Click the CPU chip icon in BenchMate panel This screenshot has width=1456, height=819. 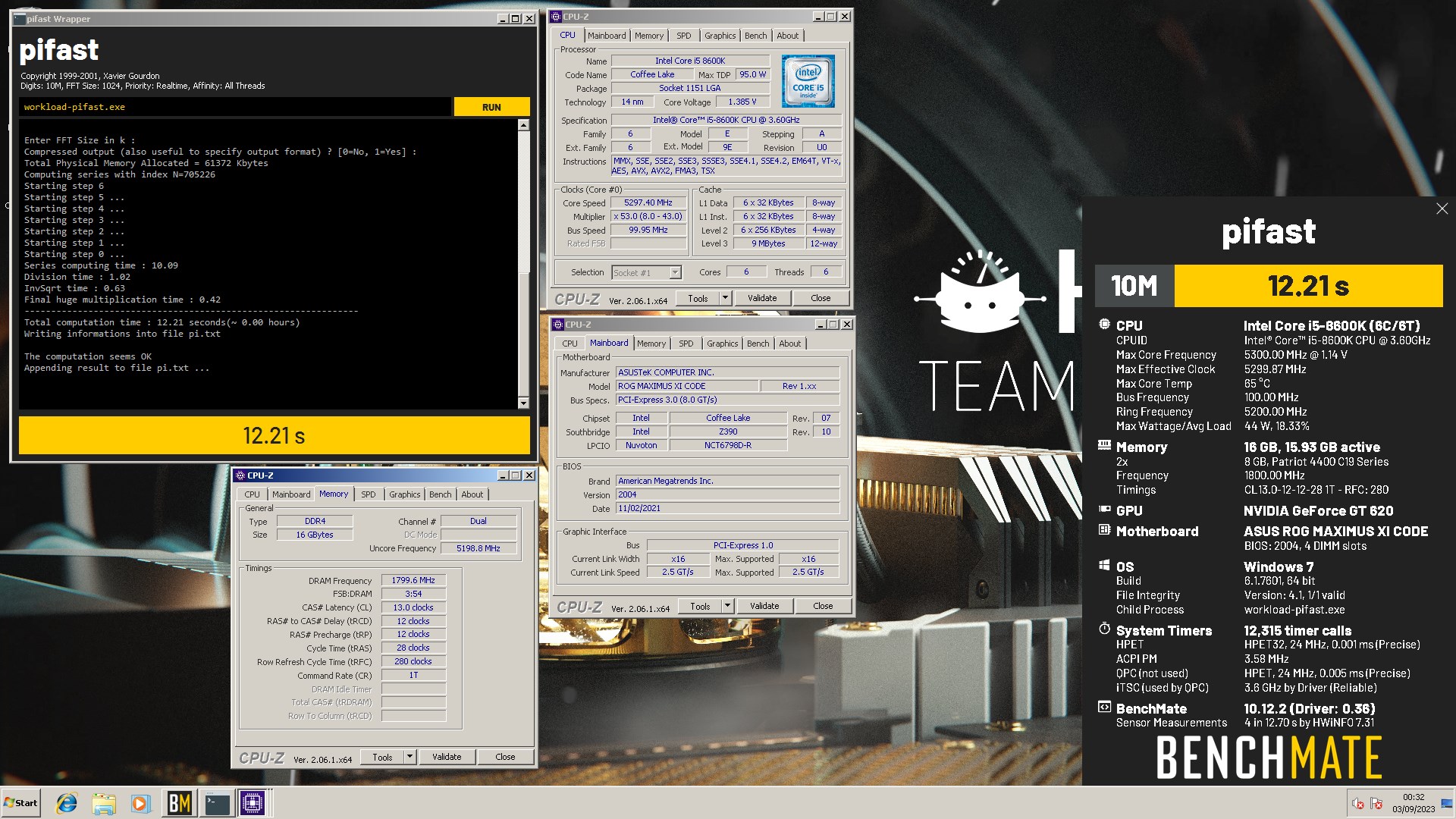click(x=1104, y=325)
